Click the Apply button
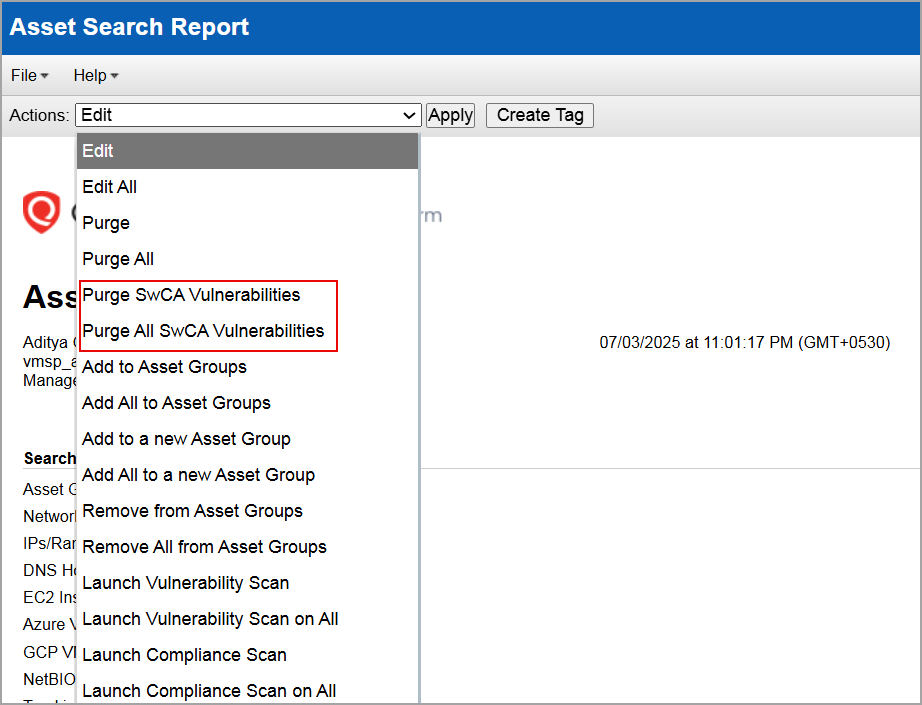 click(x=450, y=115)
